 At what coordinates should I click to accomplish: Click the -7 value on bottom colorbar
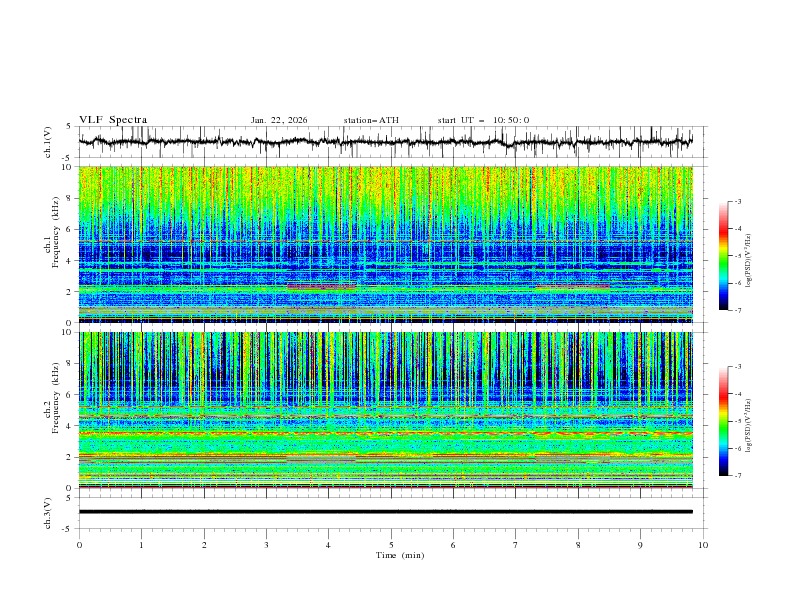click(738, 476)
